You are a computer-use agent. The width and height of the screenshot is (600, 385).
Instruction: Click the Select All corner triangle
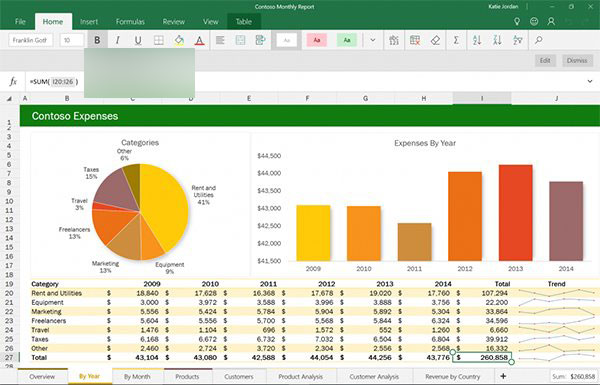pos(9,99)
